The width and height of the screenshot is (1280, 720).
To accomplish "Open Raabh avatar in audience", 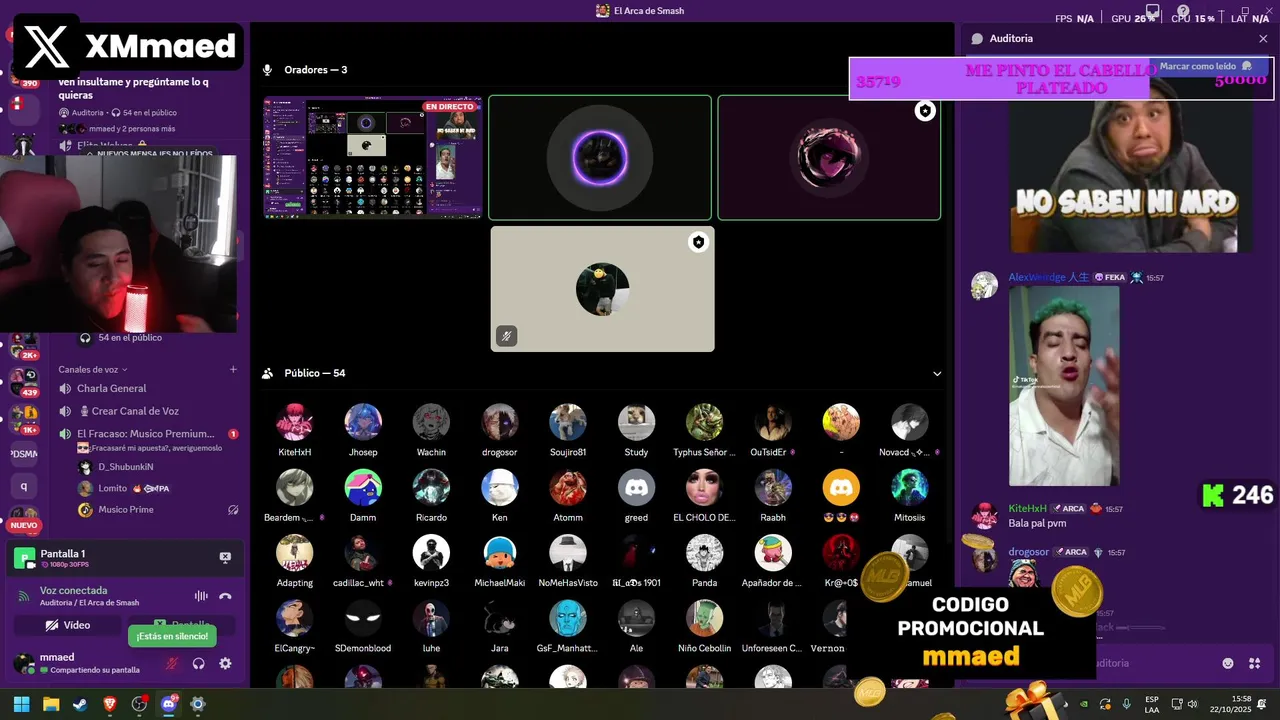I will (x=773, y=487).
